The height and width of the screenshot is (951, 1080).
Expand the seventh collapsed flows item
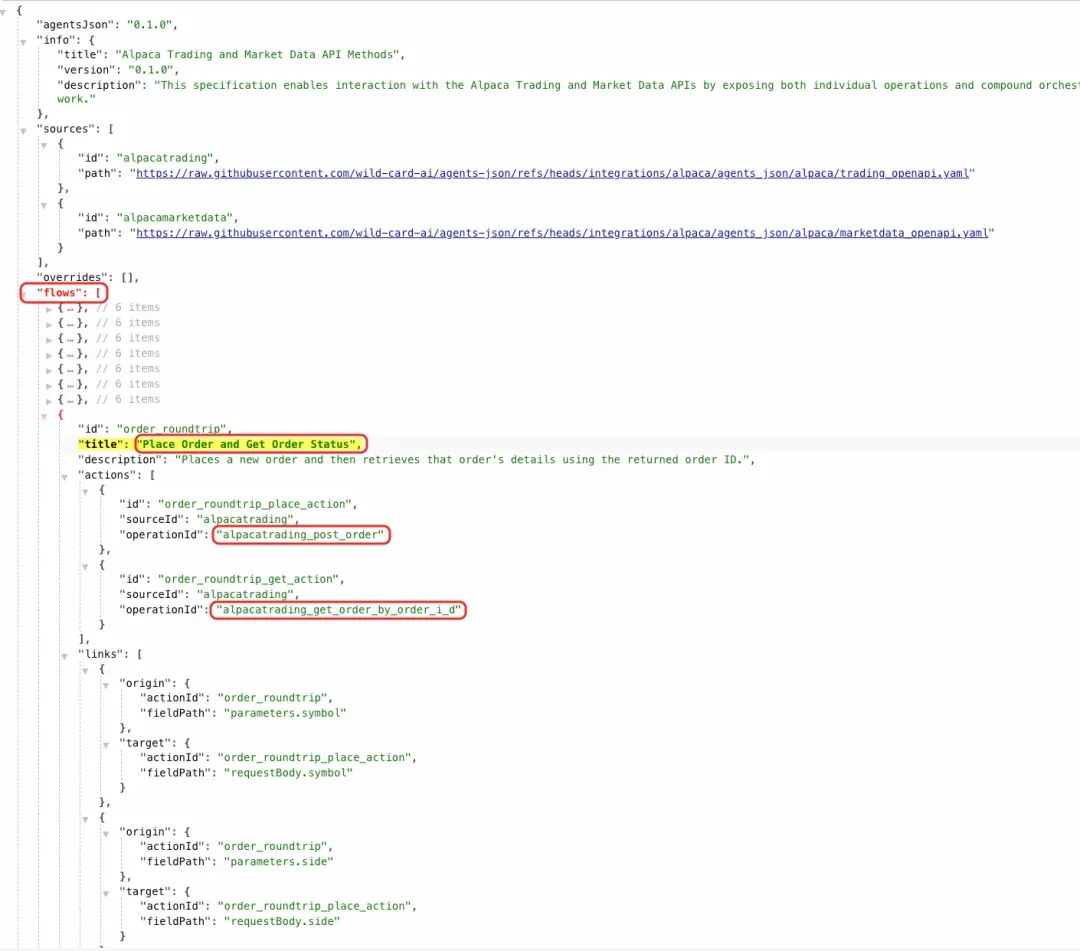tap(49, 401)
